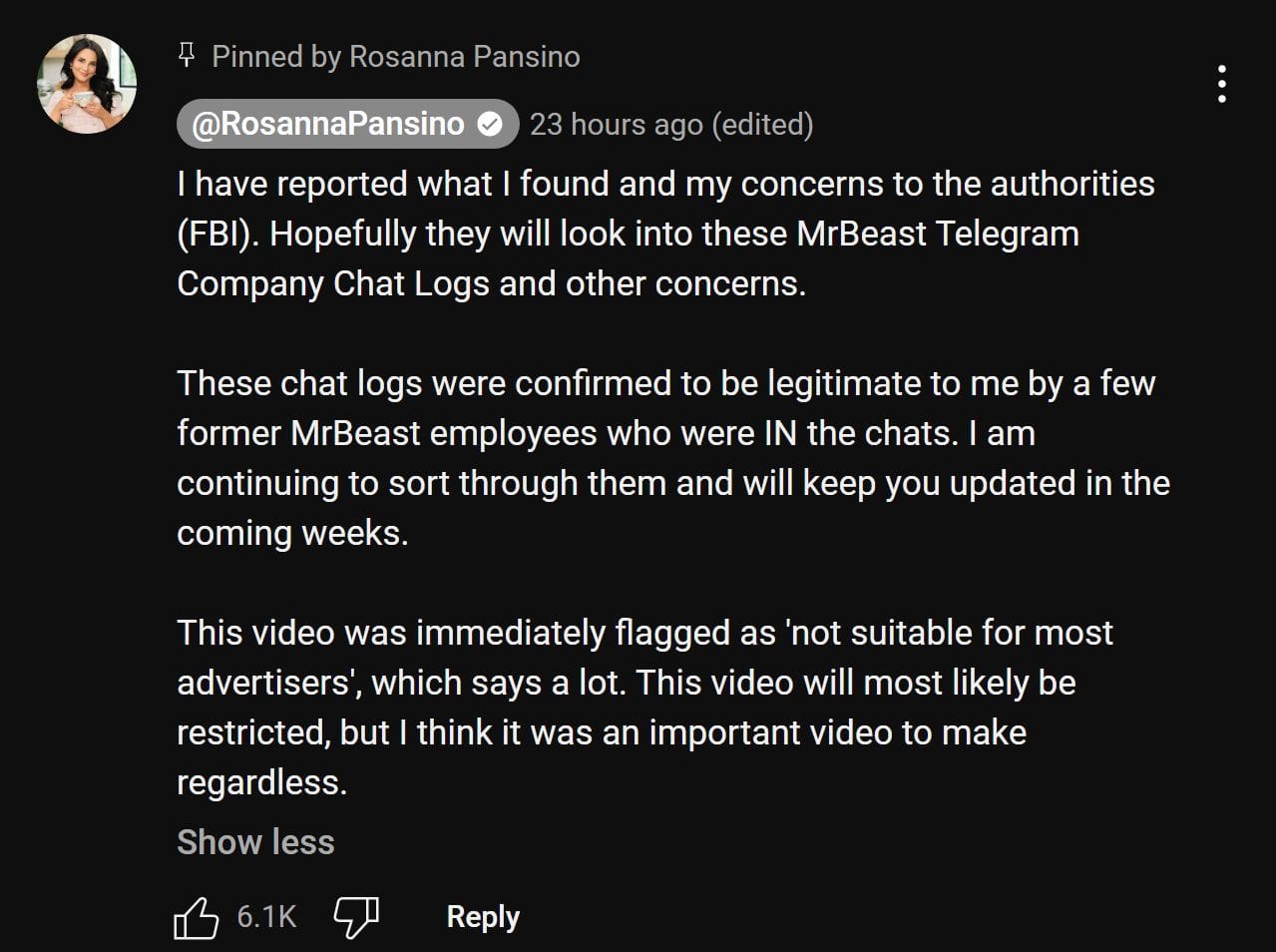Select the thumbs-down icon
Screen dimensions: 1276x952
click(357, 915)
